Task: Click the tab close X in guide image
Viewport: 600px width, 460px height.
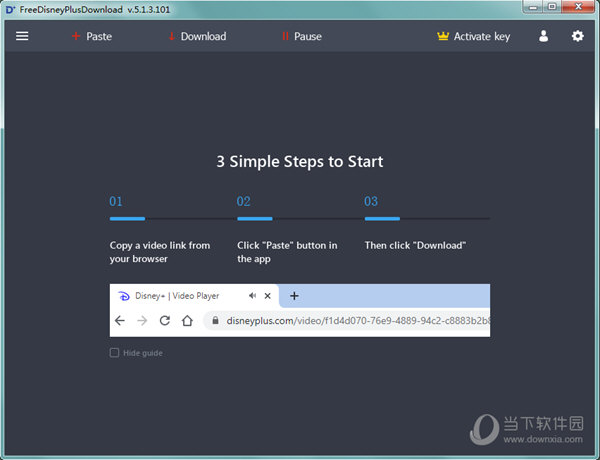Action: pos(267,296)
